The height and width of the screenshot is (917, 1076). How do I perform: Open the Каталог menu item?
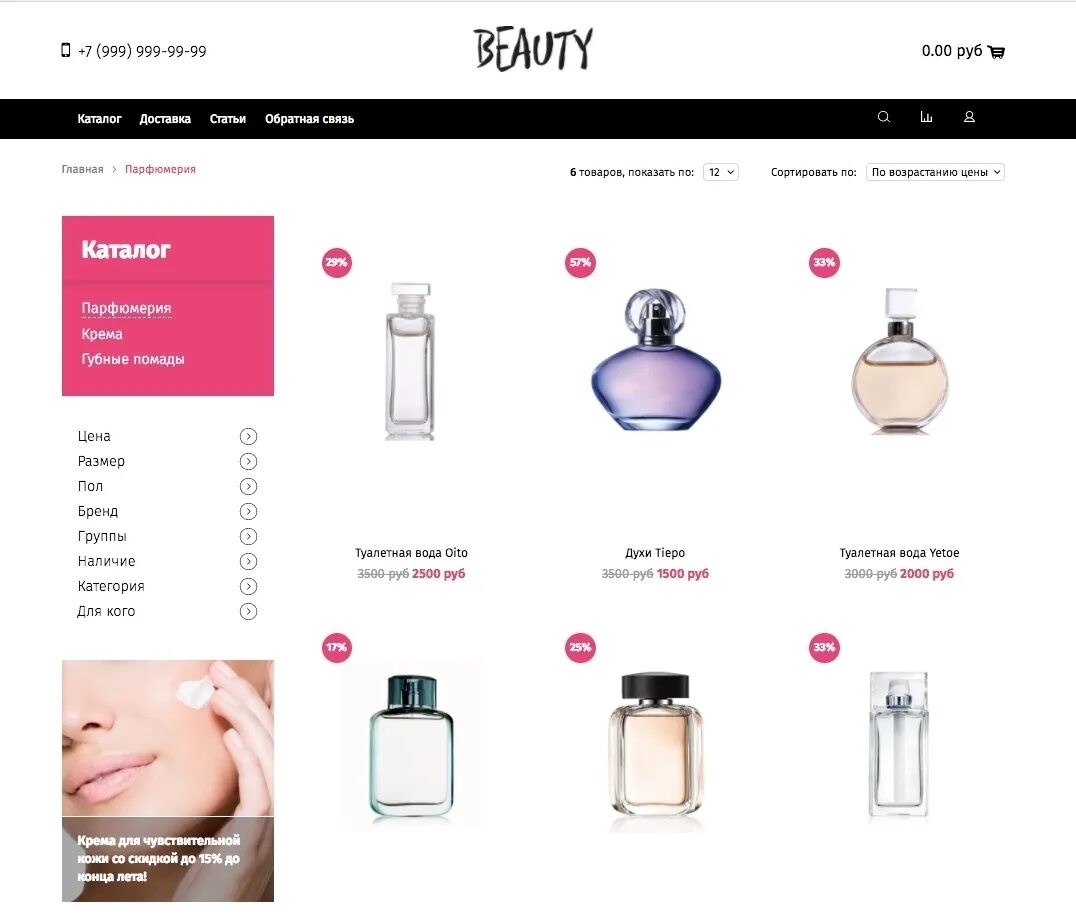click(100, 119)
